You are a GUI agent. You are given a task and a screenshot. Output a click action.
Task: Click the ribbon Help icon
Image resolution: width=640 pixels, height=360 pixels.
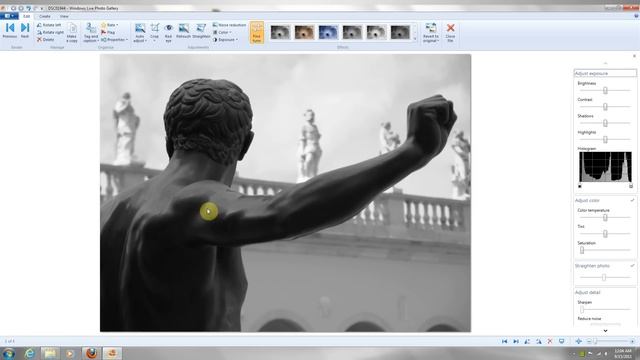click(636, 16)
